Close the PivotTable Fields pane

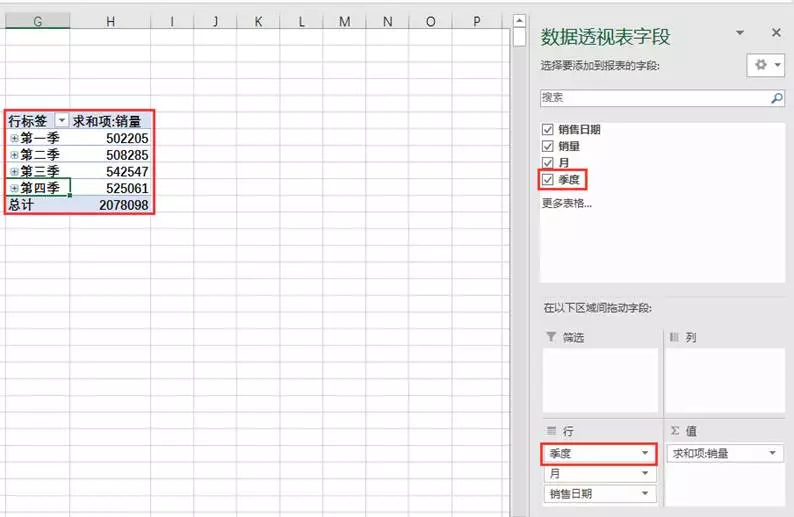click(776, 32)
